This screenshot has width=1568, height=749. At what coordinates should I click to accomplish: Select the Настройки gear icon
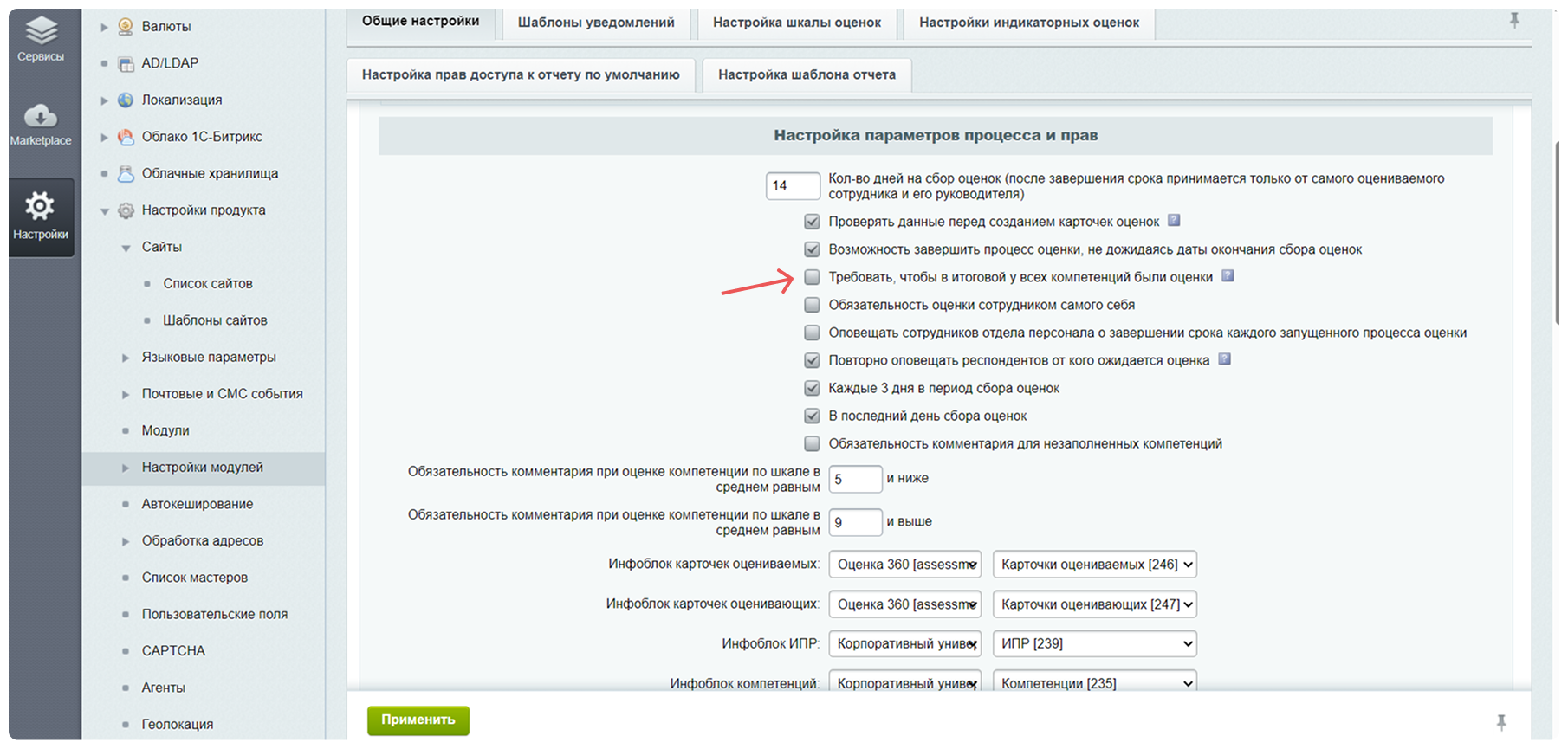(x=40, y=206)
